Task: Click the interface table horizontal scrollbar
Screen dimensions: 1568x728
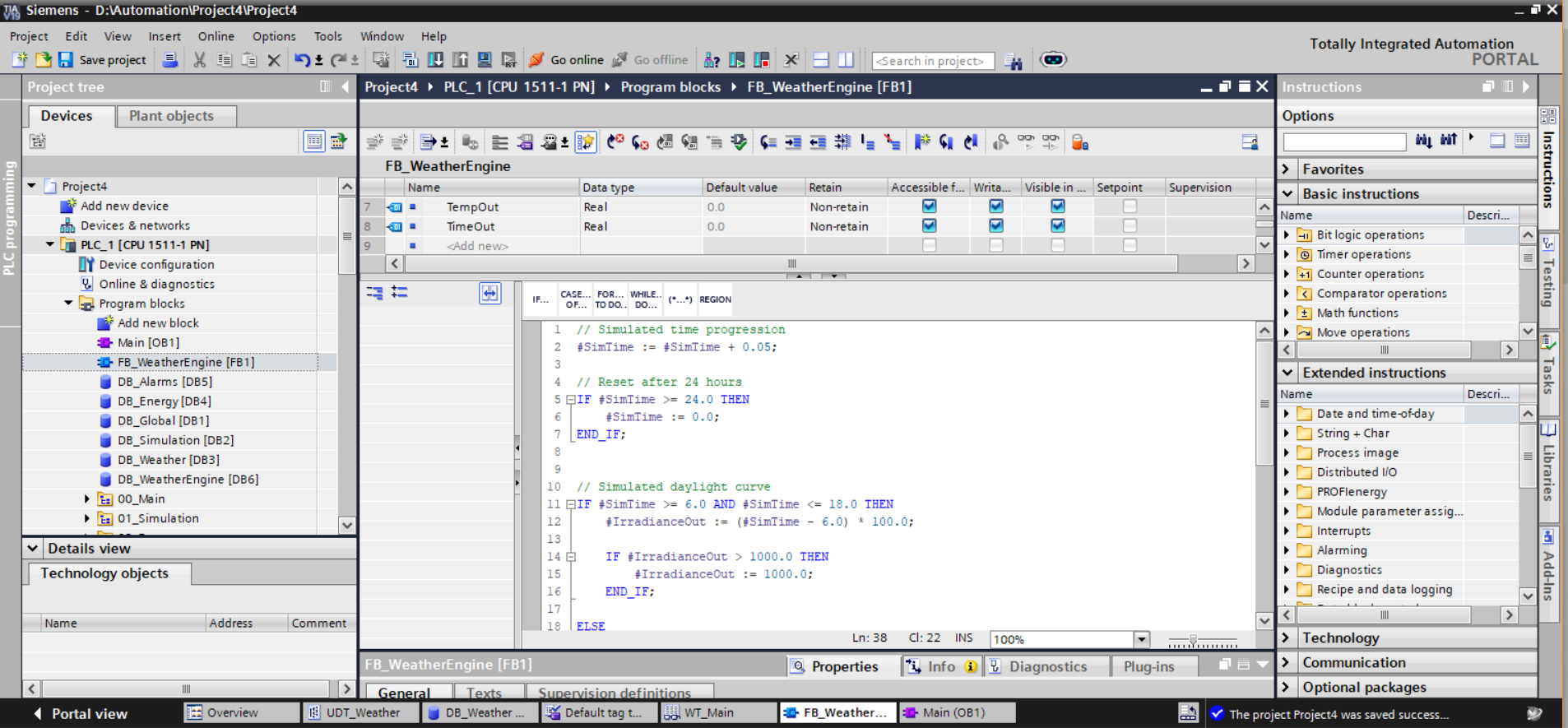Action: click(791, 263)
